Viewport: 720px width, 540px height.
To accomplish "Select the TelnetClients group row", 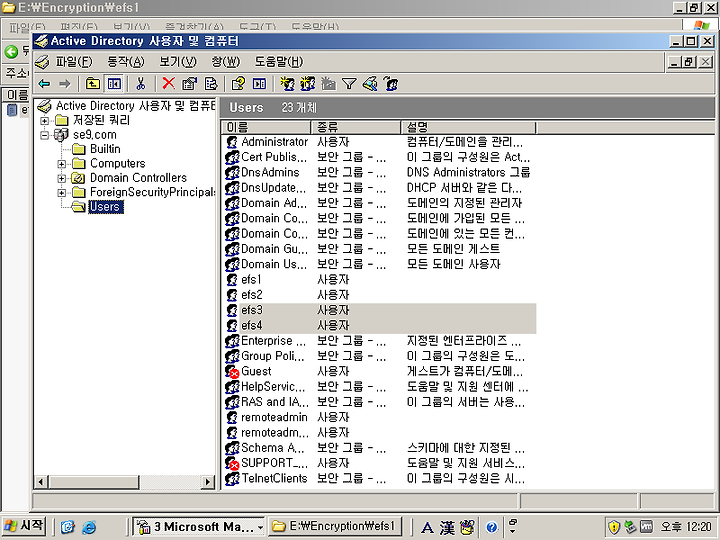I will (x=380, y=478).
